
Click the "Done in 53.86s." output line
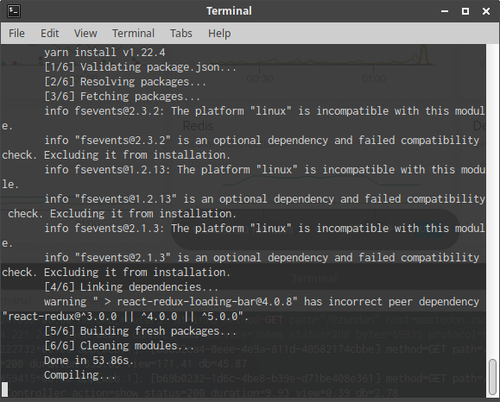[x=89, y=360]
